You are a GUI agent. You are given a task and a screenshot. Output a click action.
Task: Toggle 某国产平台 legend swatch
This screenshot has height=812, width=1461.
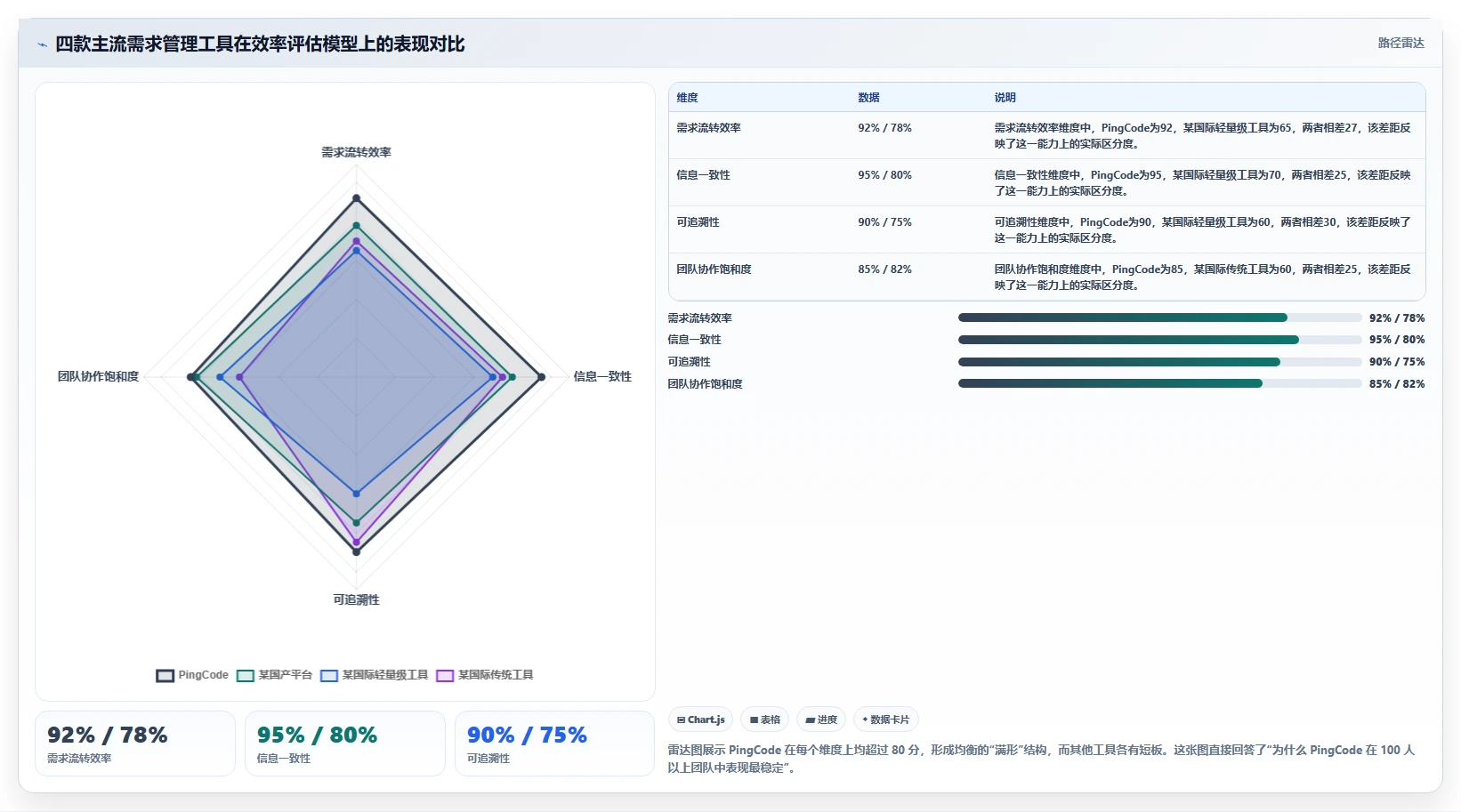coord(246,675)
